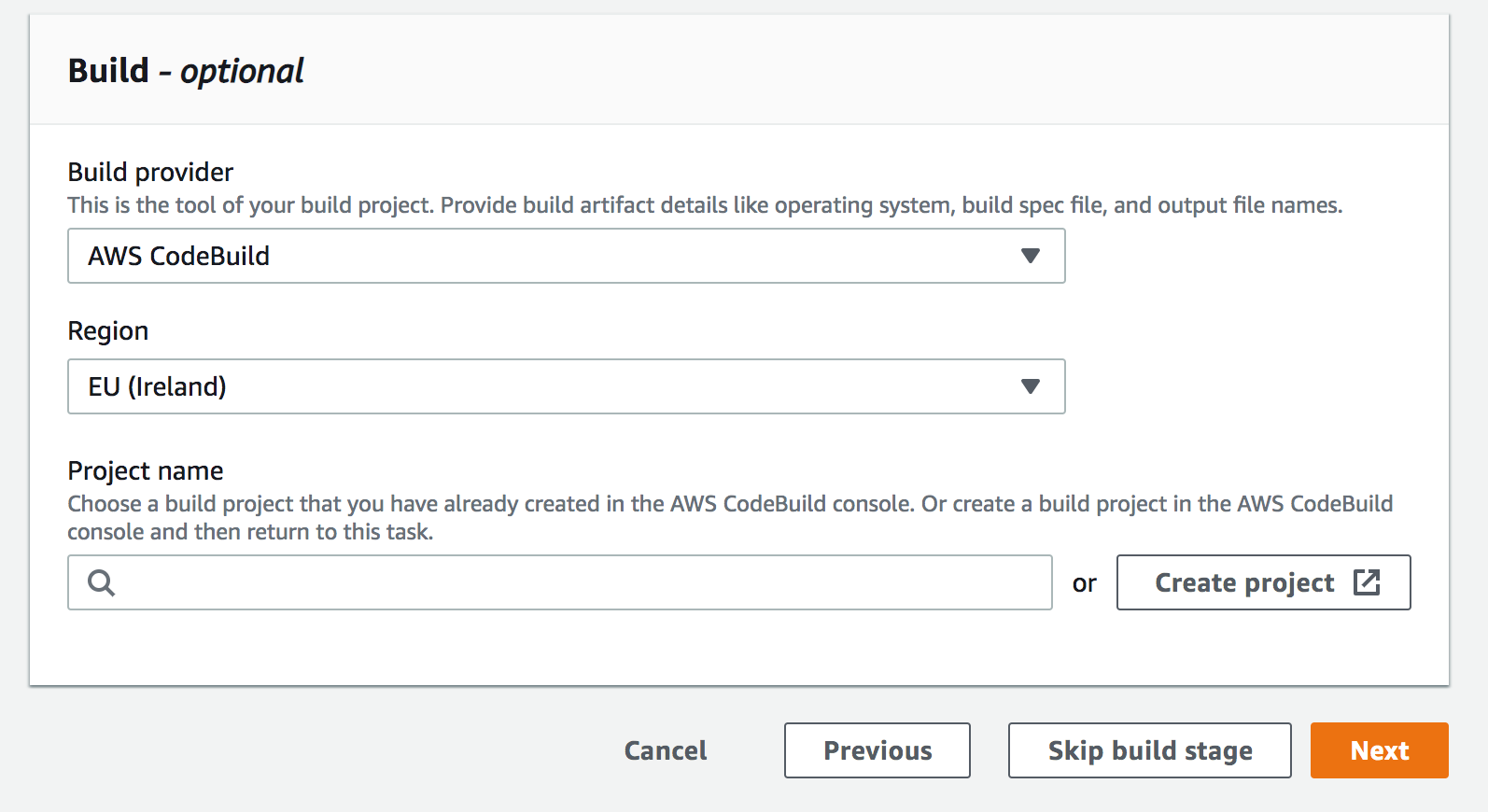Choose Skip build stage

[1150, 750]
